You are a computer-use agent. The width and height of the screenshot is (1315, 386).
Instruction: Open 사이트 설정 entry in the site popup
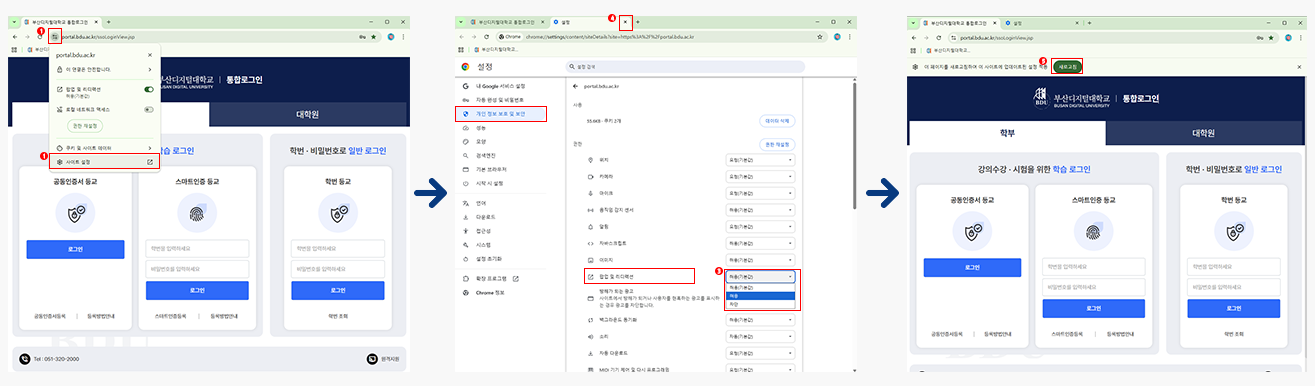(104, 161)
